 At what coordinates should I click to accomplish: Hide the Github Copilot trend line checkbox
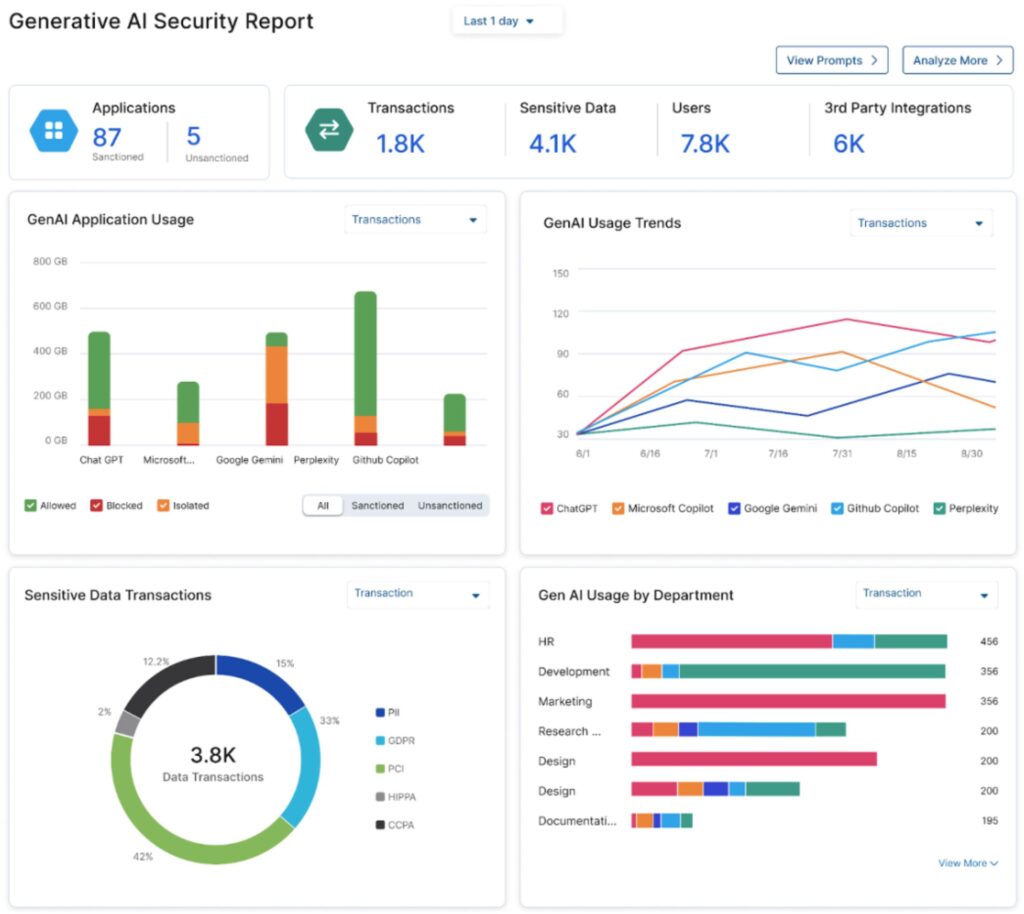pyautogui.click(x=837, y=509)
